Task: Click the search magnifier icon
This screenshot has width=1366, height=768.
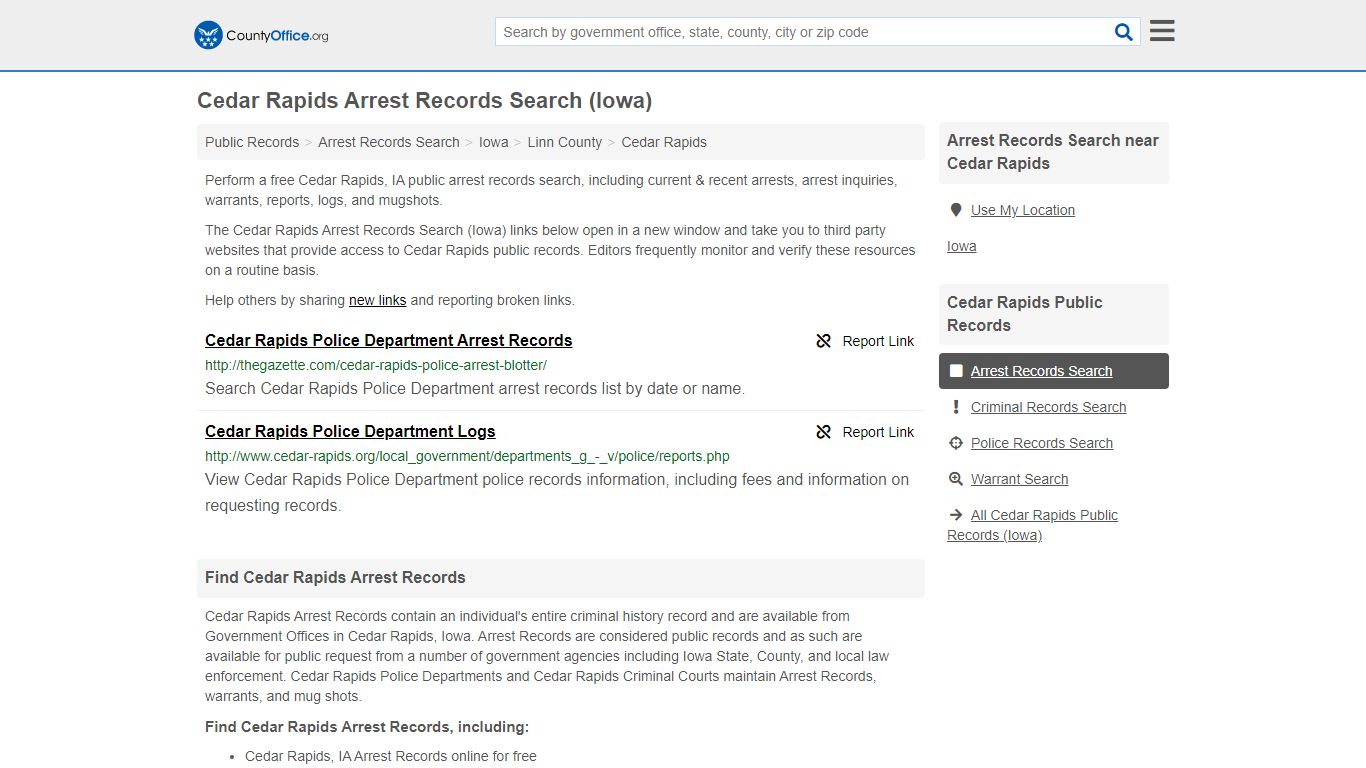Action: pos(1124,32)
